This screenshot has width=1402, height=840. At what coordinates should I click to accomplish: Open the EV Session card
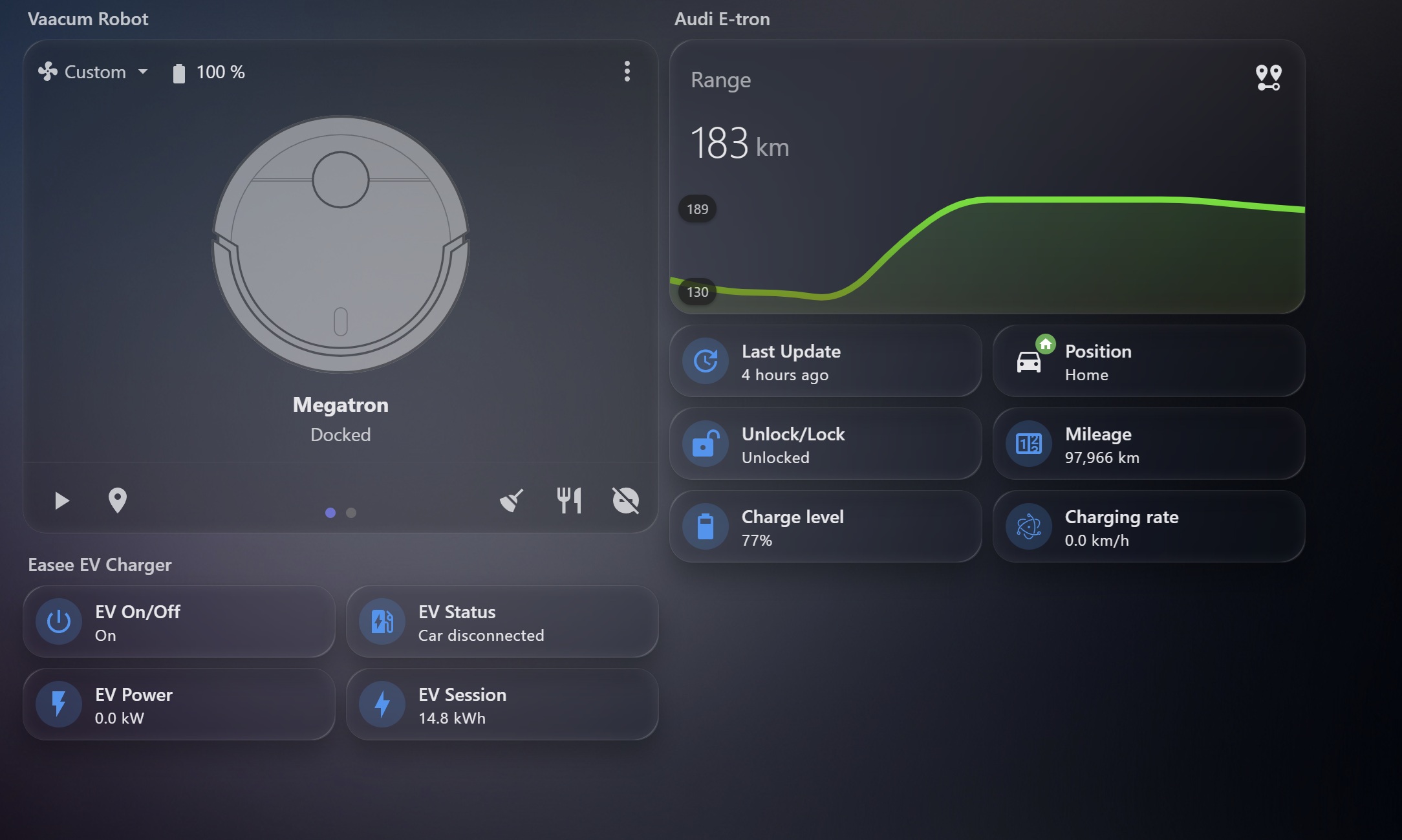502,704
